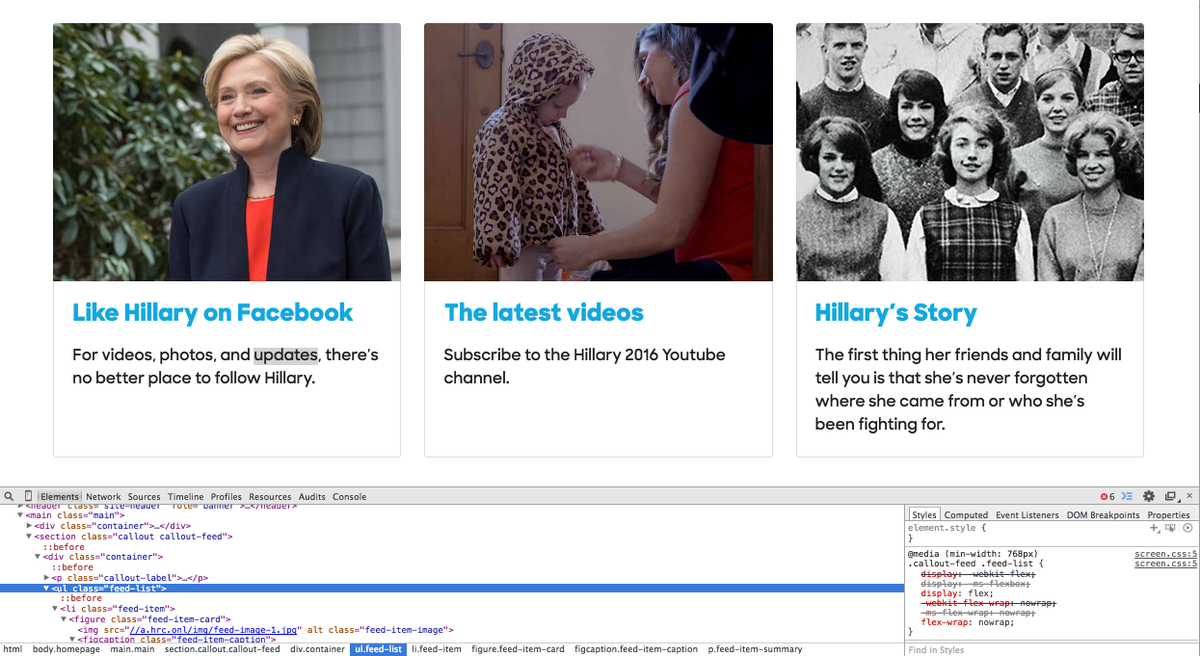
Task: Click the animation play icon in Styles
Action: tap(1187, 528)
